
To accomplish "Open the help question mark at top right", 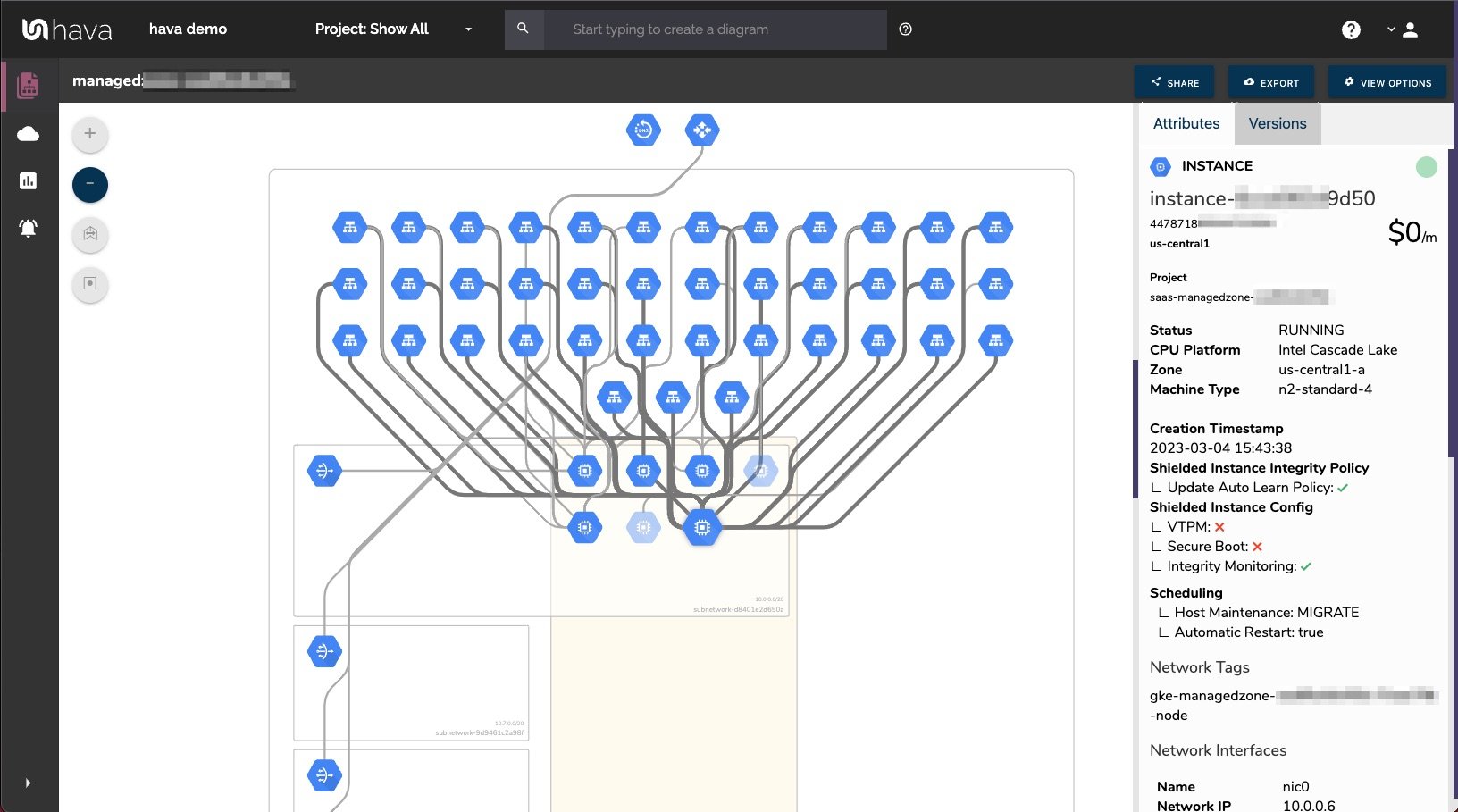I will (1351, 29).
